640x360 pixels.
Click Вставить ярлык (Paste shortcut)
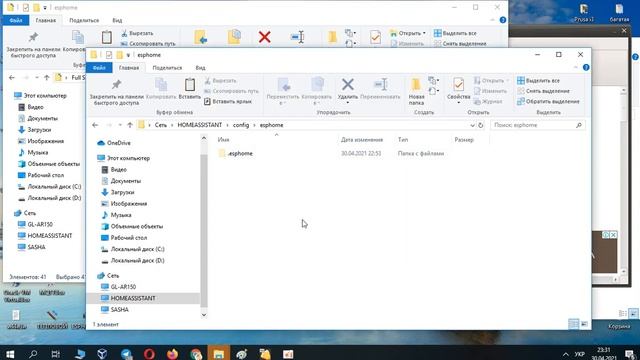click(228, 101)
